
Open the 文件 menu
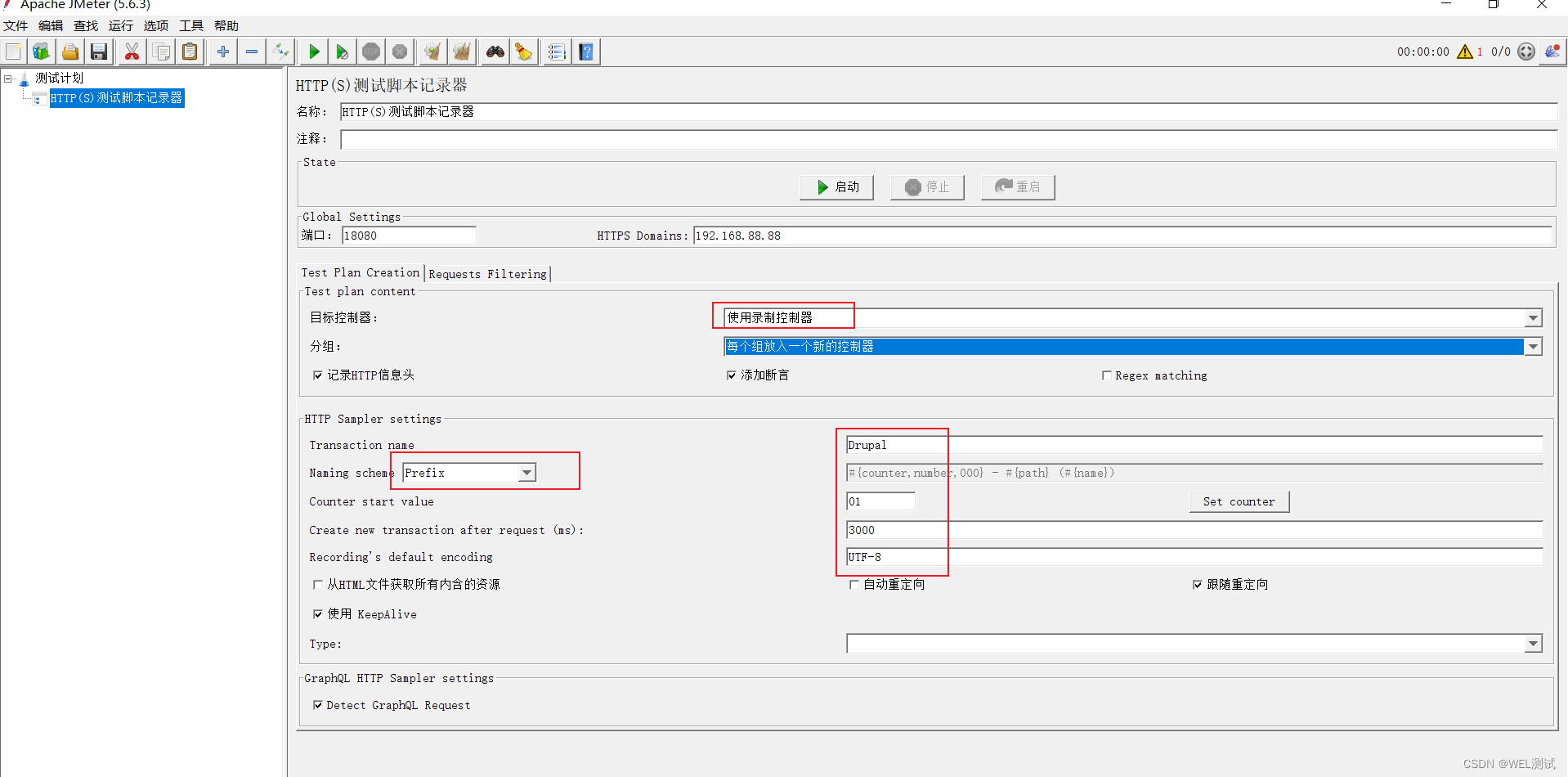(x=16, y=26)
